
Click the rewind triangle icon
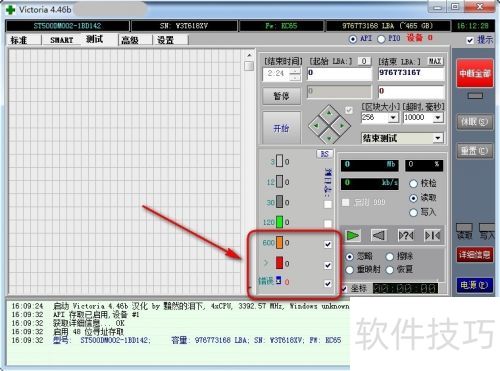click(x=379, y=236)
